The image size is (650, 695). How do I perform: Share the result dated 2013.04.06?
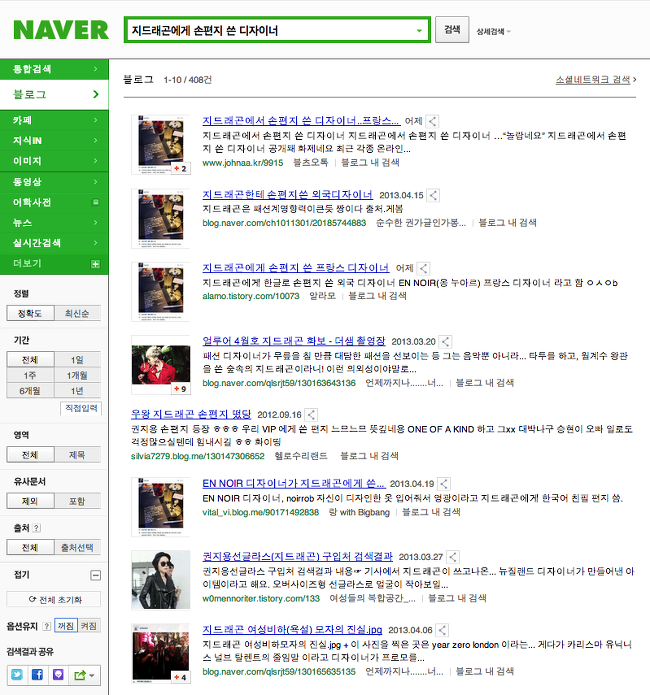(442, 630)
